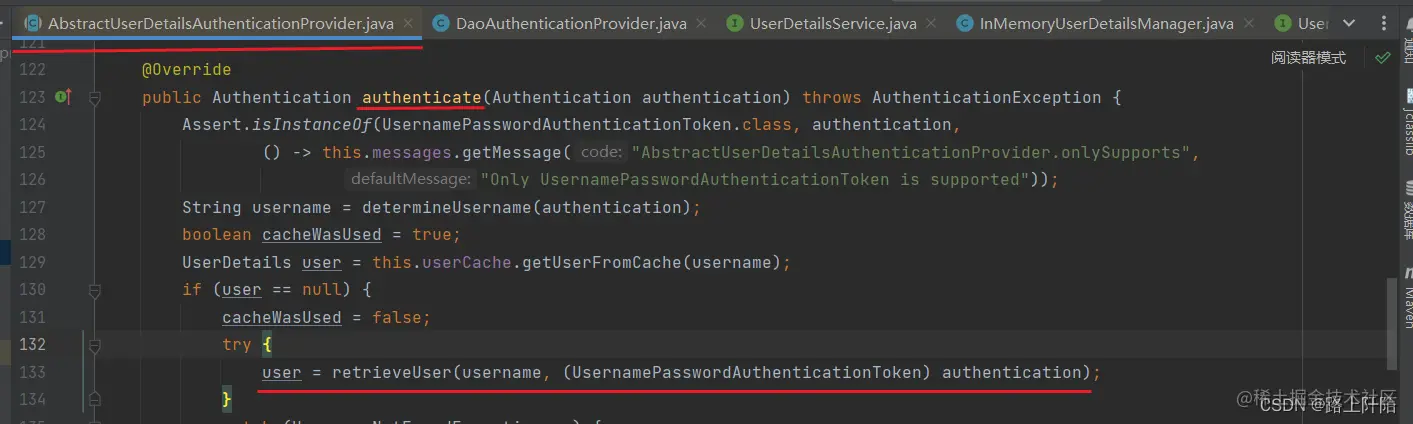
Task: Click the fold end marker at line 134
Action: click(x=95, y=400)
